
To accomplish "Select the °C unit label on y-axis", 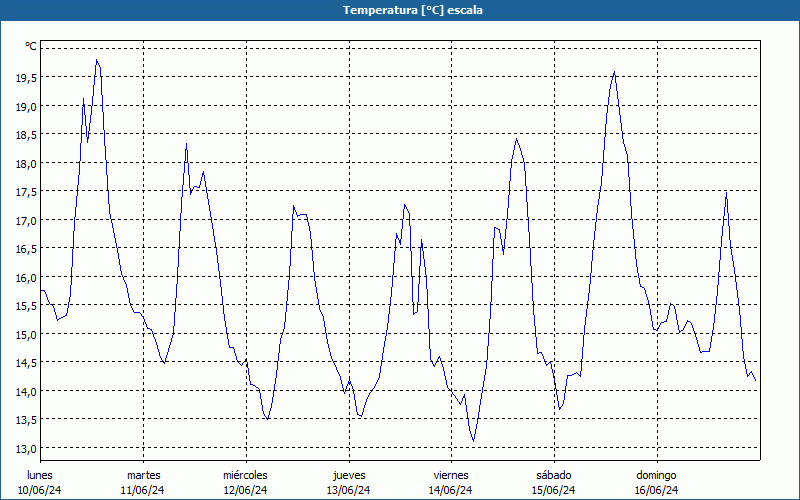I will 31,46.
